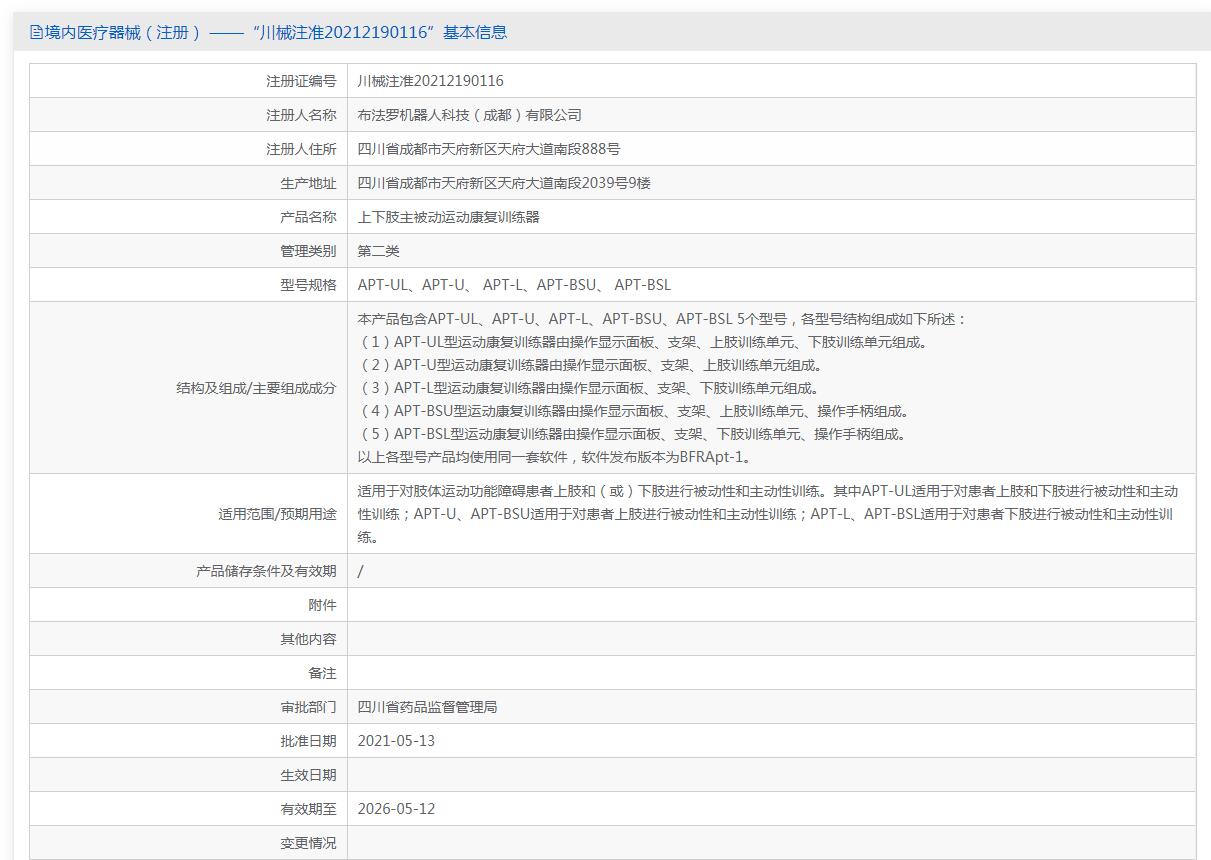The width and height of the screenshot is (1211, 860).
Task: Click the 型号规格 label
Action: click(x=308, y=285)
